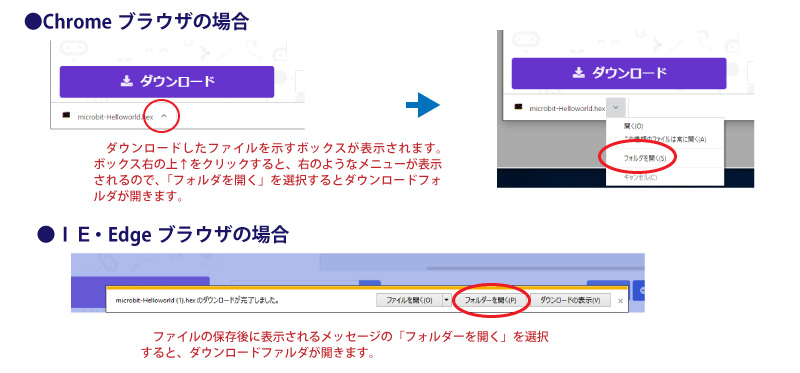Click the フォルダーを開く(P) button
800x373 pixels.
[x=490, y=300]
